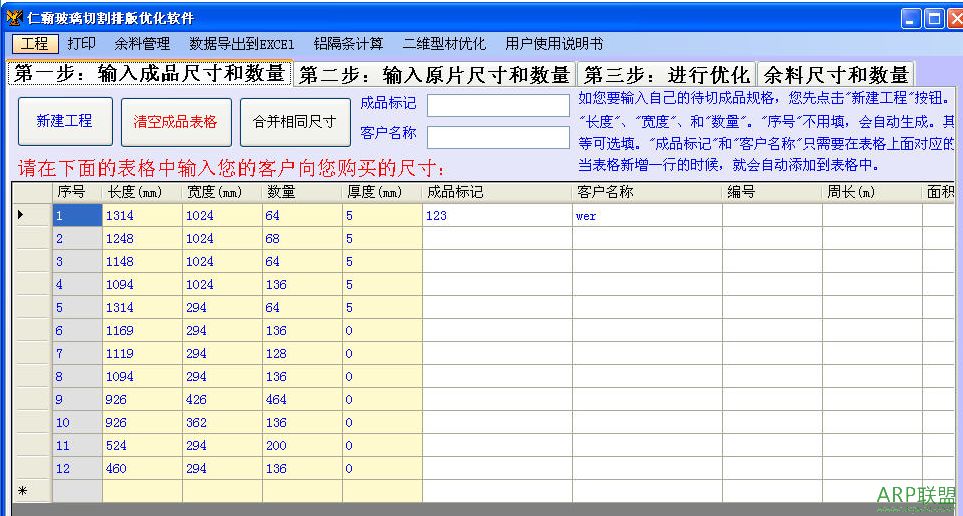Open the 打印 menu
Image resolution: width=963 pixels, height=516 pixels.
coord(81,44)
